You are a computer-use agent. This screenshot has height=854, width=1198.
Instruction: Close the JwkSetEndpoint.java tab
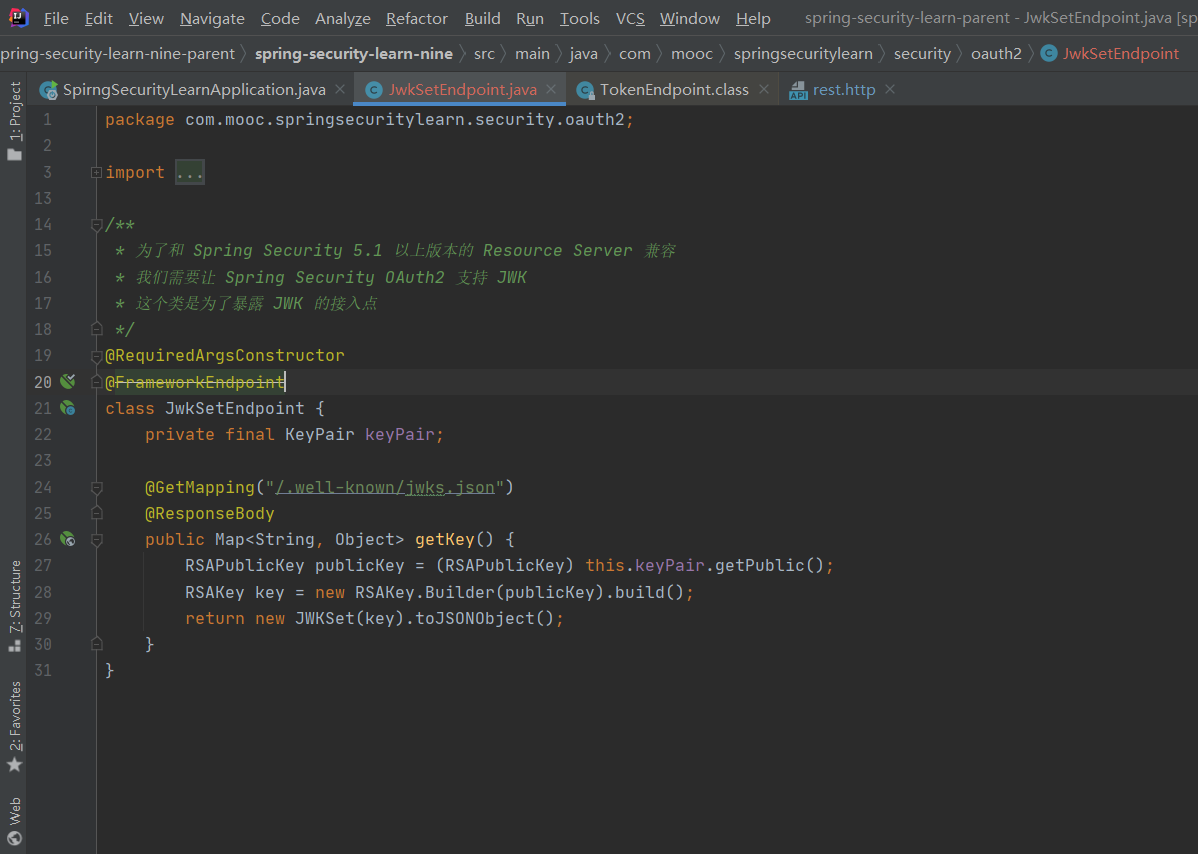(551, 89)
